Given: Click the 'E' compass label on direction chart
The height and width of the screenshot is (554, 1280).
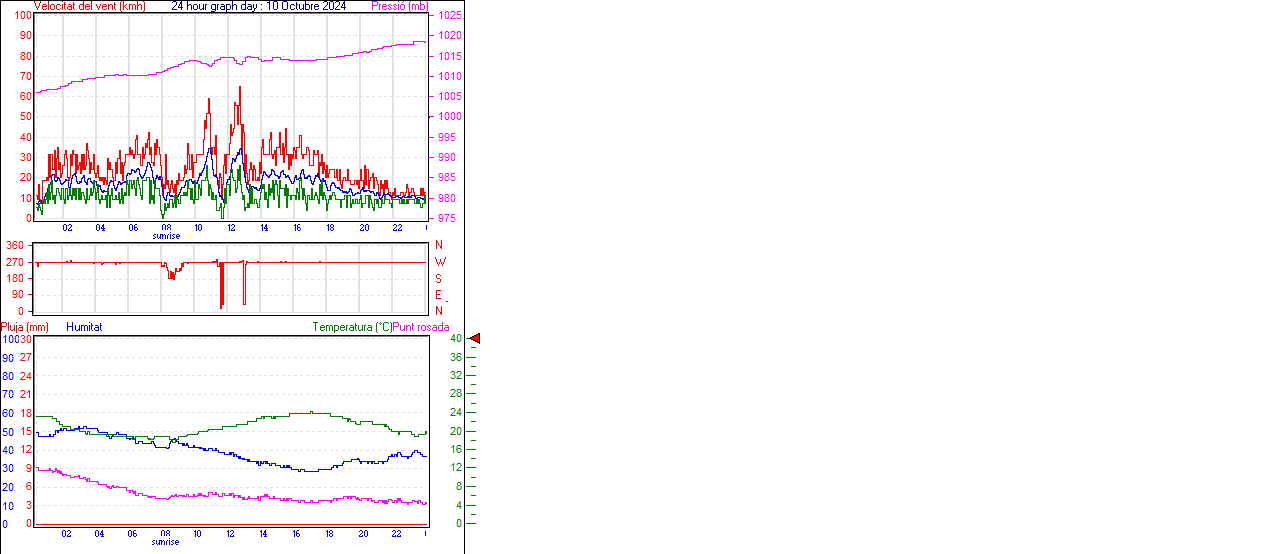Looking at the screenshot, I should tap(438, 295).
